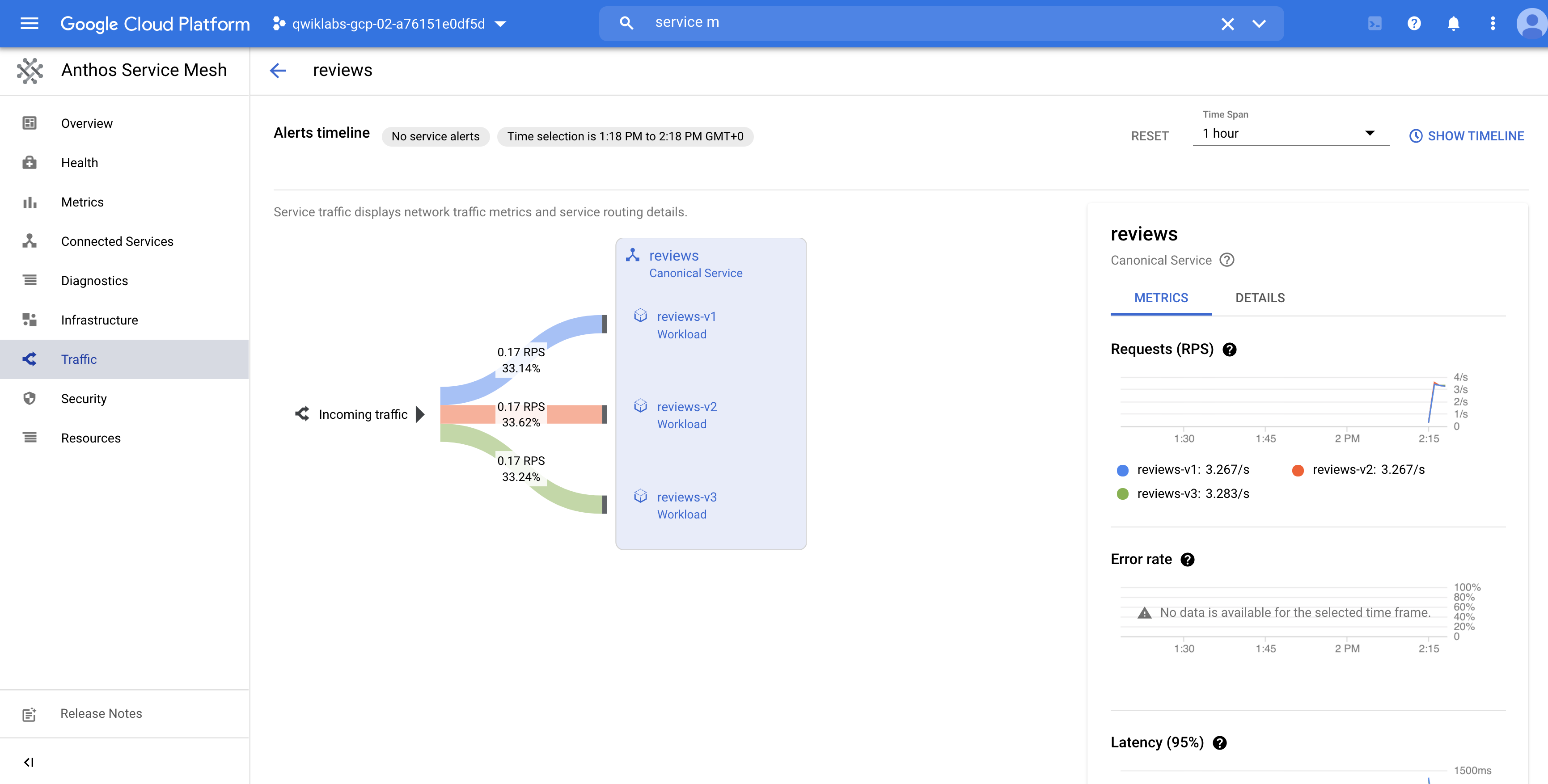Click the Diagnostics list icon
The height and width of the screenshot is (784, 1548).
click(x=30, y=281)
